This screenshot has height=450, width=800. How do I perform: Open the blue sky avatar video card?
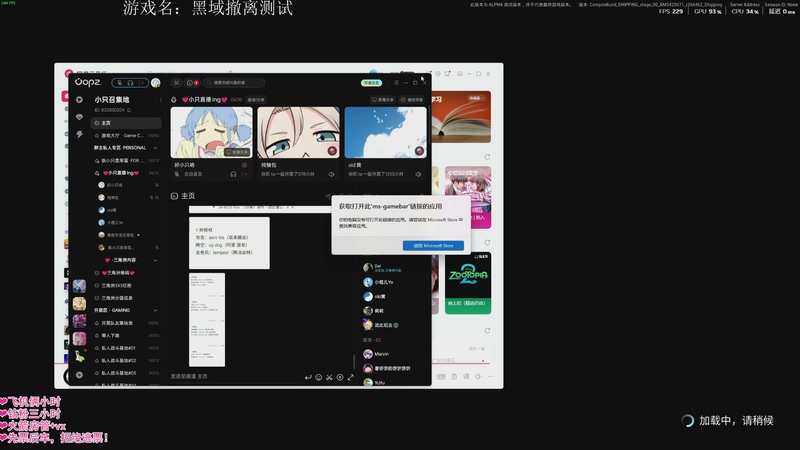point(386,133)
